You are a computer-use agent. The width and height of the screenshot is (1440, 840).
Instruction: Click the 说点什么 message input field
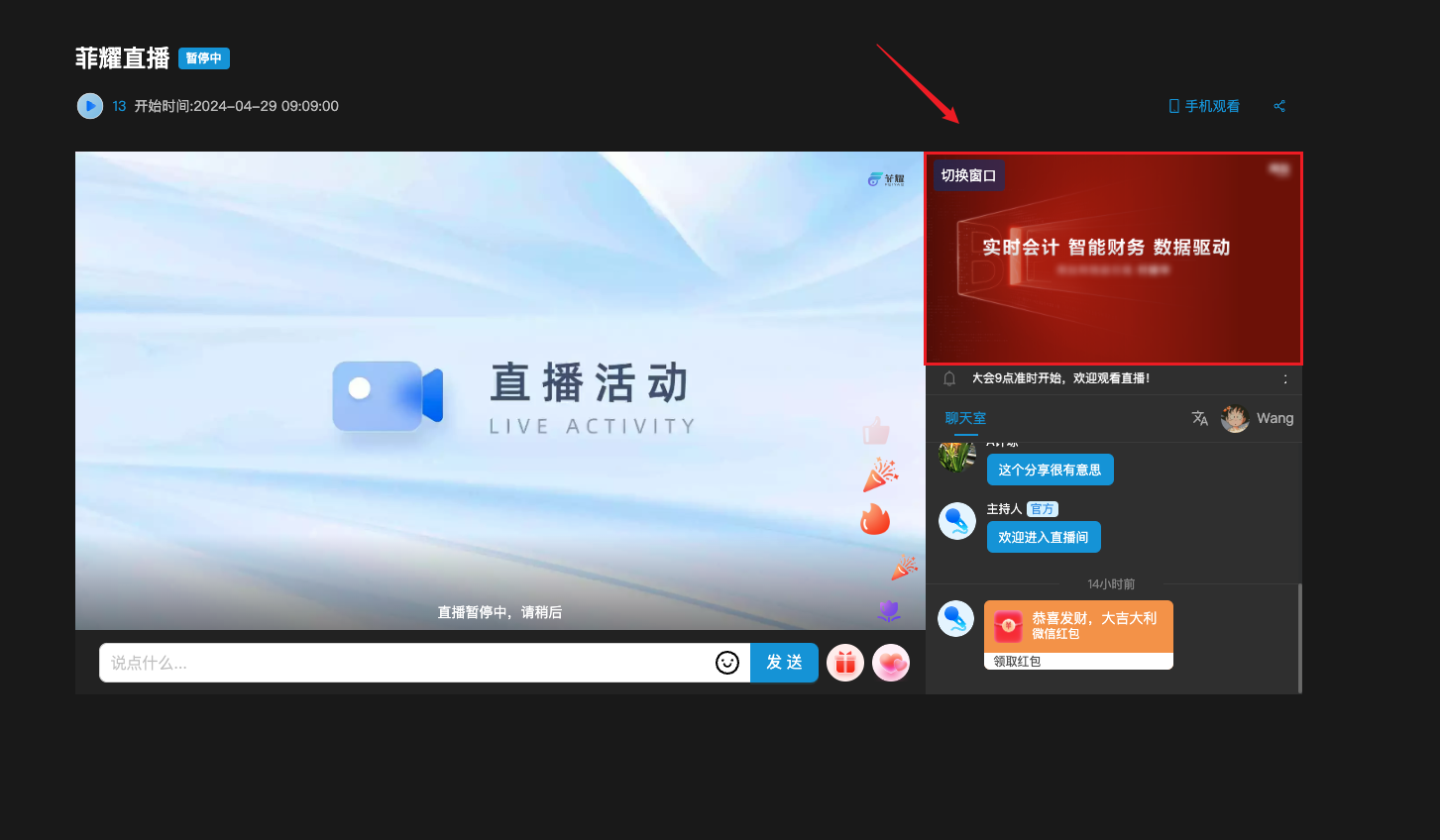[x=406, y=663]
